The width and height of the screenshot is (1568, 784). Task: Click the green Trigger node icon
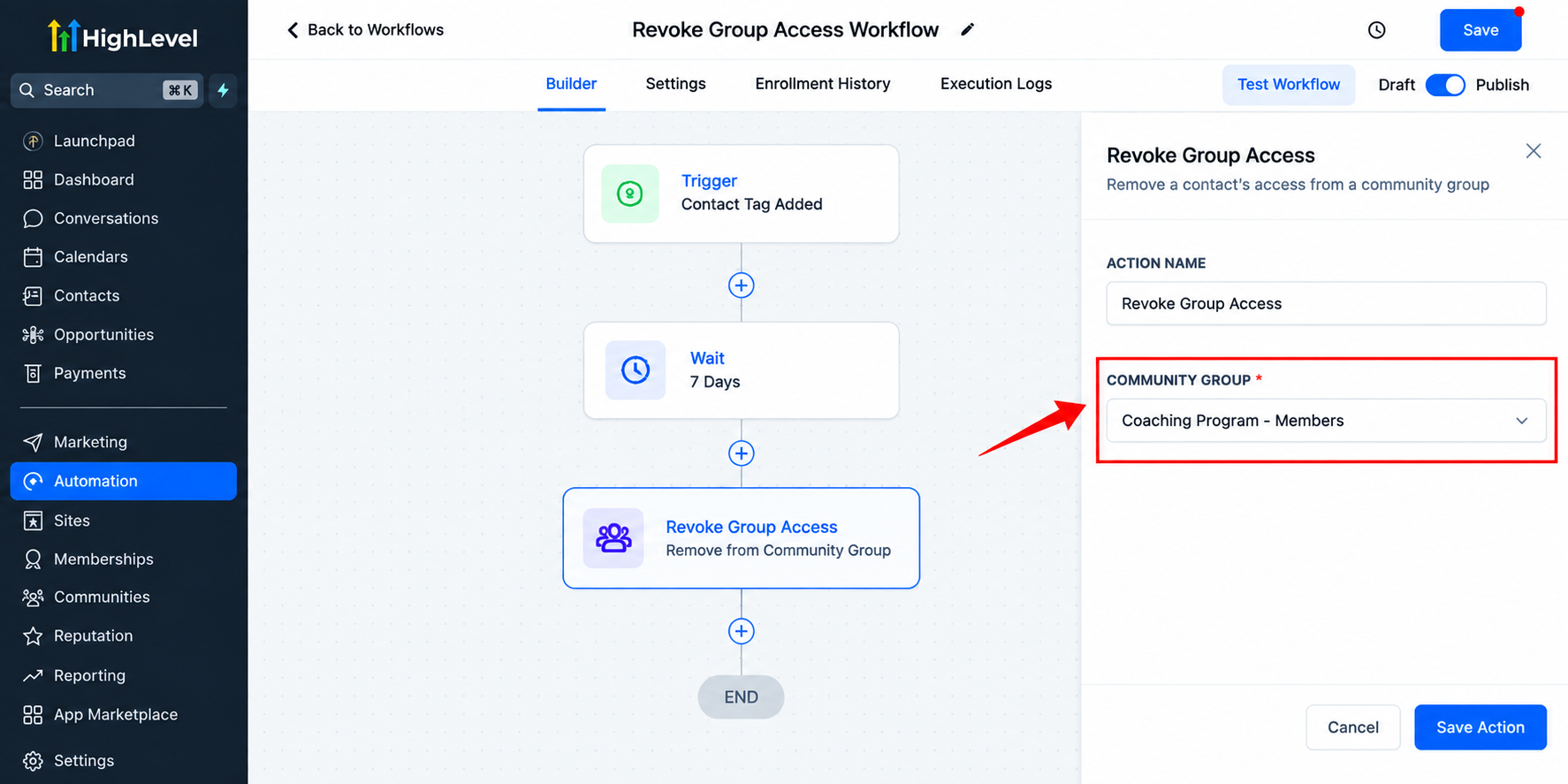[630, 194]
